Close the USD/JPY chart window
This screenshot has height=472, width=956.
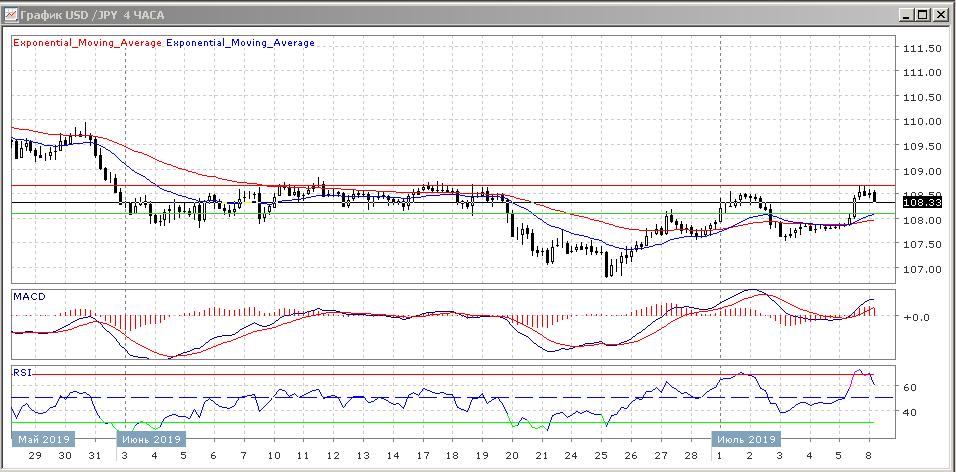click(x=940, y=14)
